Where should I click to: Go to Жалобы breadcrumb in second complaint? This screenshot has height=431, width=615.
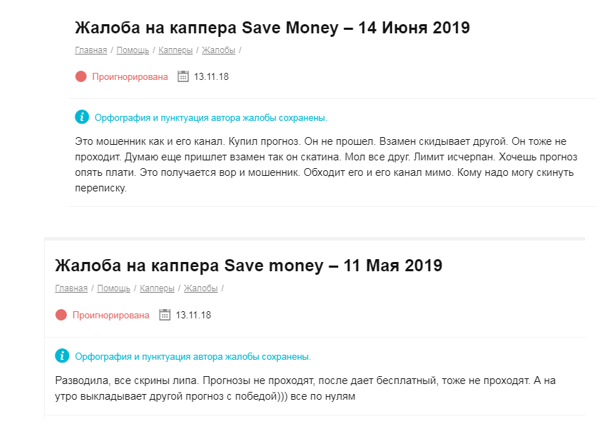pos(201,288)
